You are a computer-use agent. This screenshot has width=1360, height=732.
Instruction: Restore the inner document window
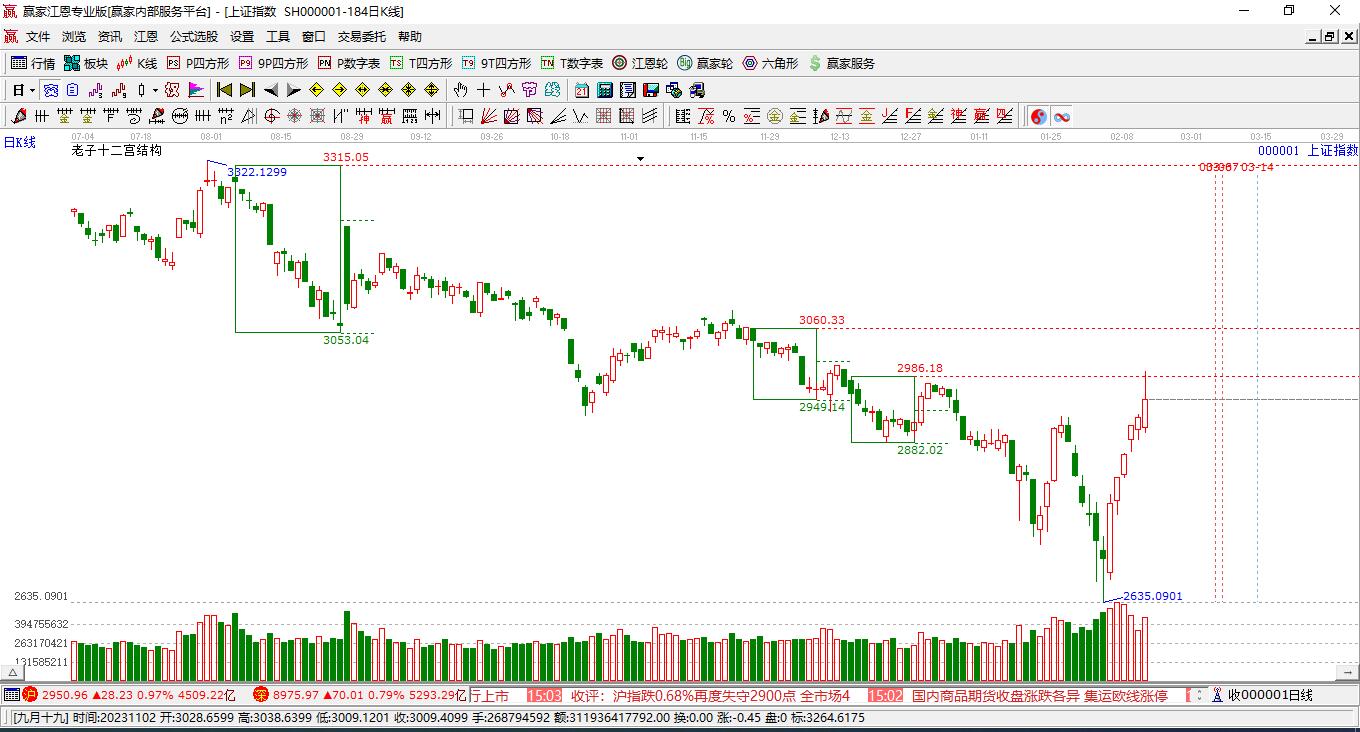click(x=1329, y=36)
